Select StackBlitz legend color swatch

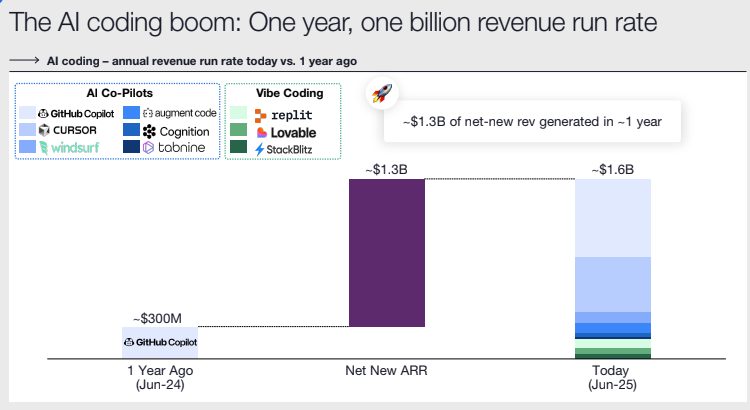click(x=238, y=146)
